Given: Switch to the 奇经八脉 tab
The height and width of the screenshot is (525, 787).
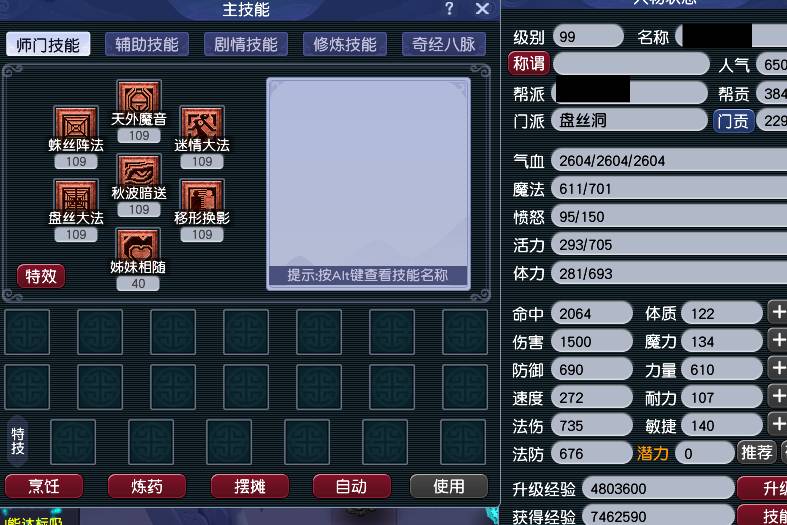Looking at the screenshot, I should click(x=444, y=44).
